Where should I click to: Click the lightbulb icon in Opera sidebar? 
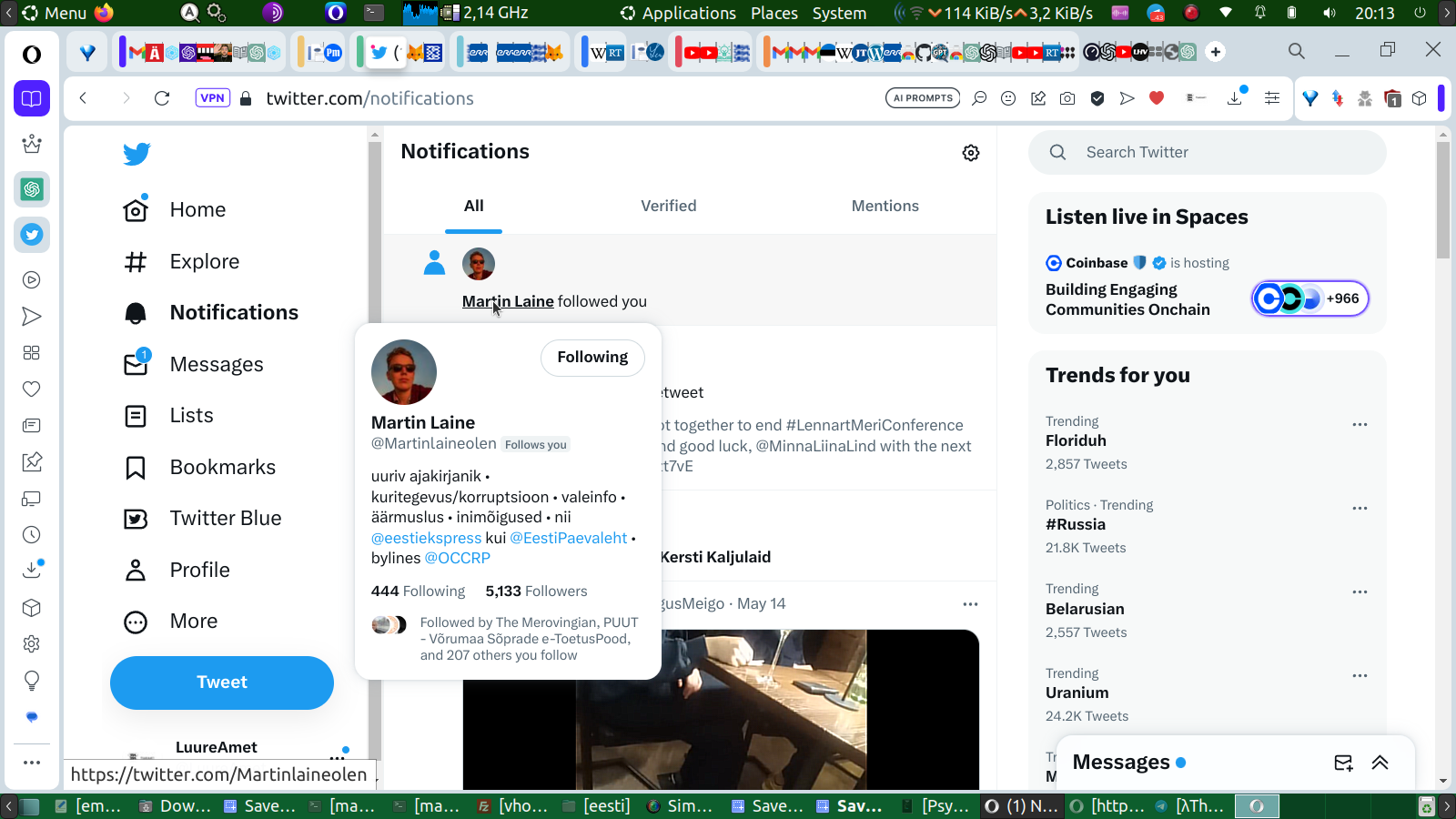click(32, 681)
